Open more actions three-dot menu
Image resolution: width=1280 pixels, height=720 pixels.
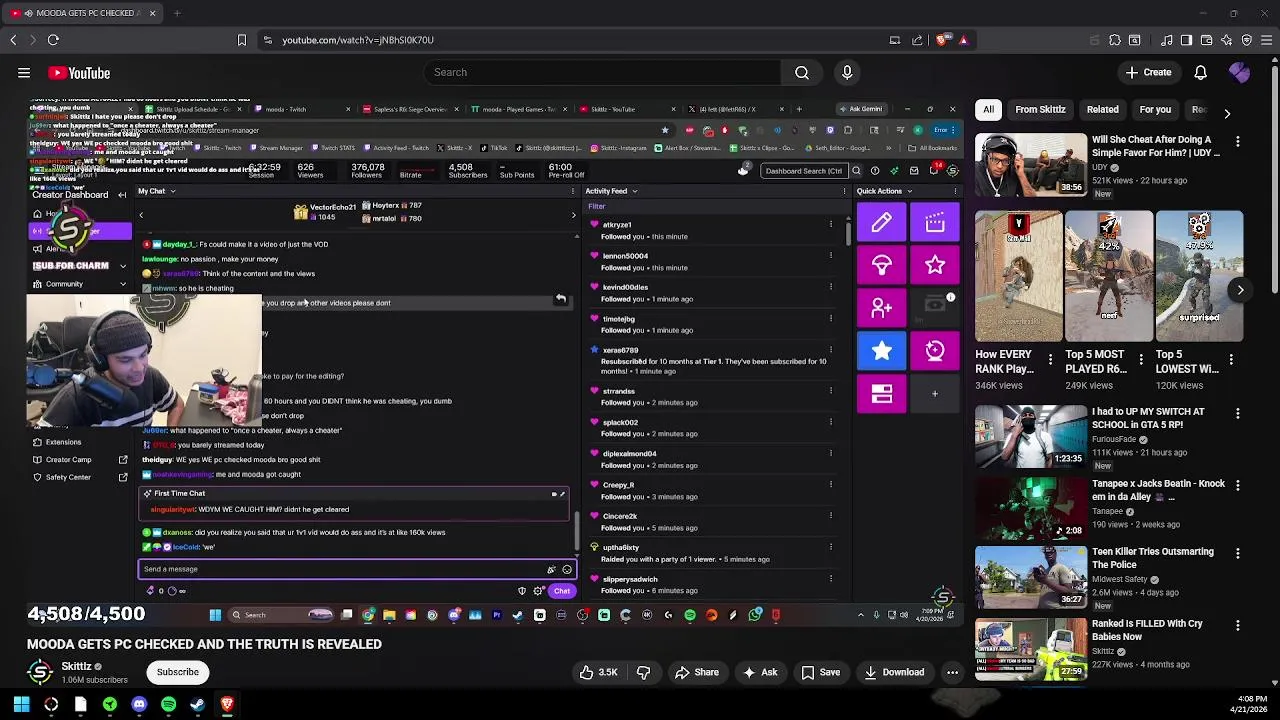pyautogui.click(x=952, y=673)
